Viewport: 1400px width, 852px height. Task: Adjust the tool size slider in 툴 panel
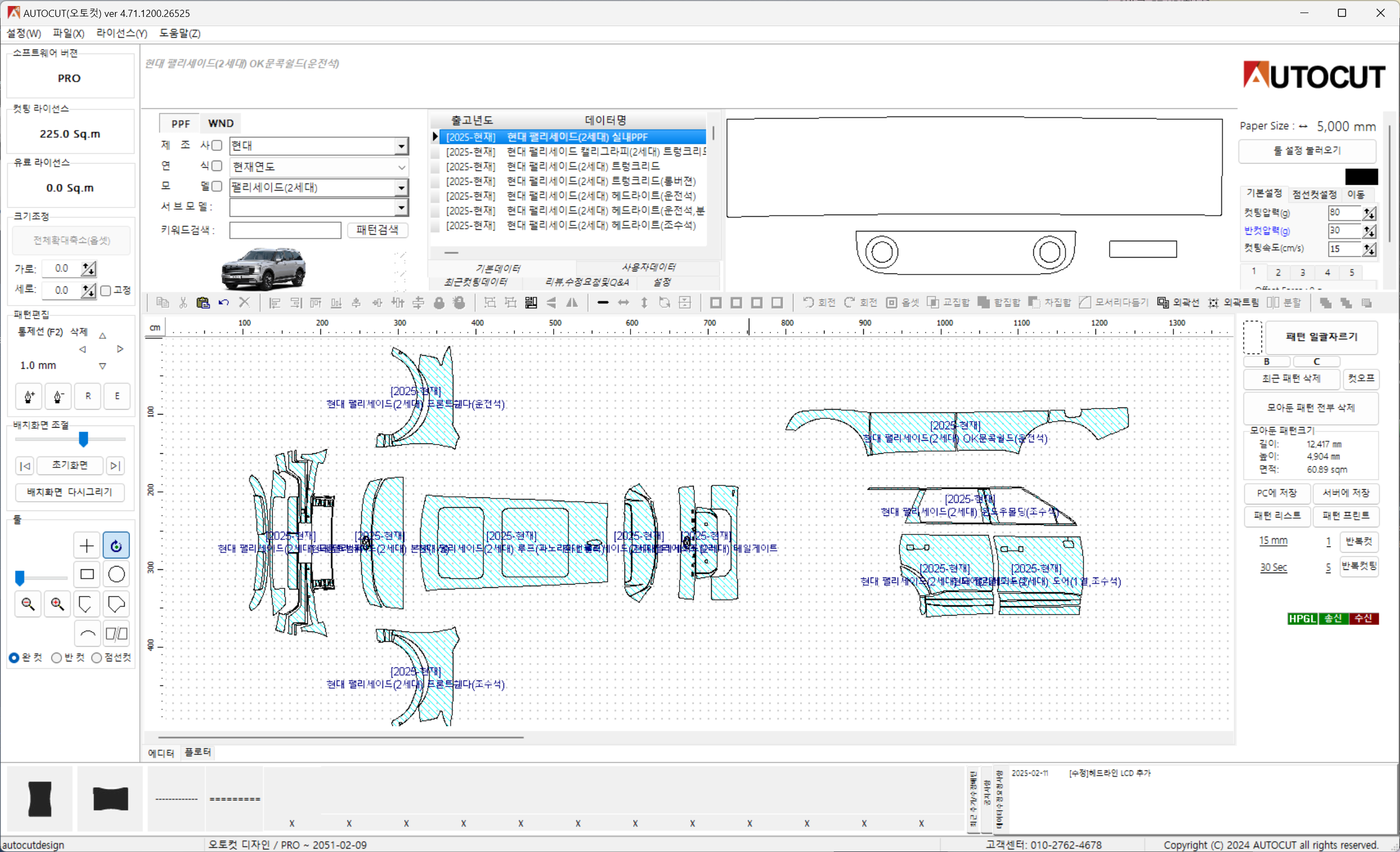click(x=20, y=578)
